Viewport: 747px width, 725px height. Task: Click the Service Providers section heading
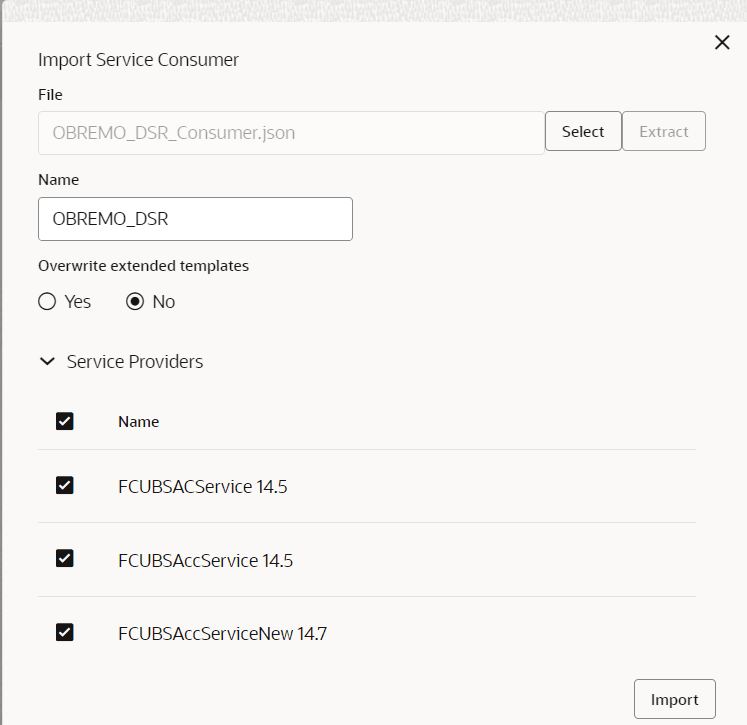(135, 362)
